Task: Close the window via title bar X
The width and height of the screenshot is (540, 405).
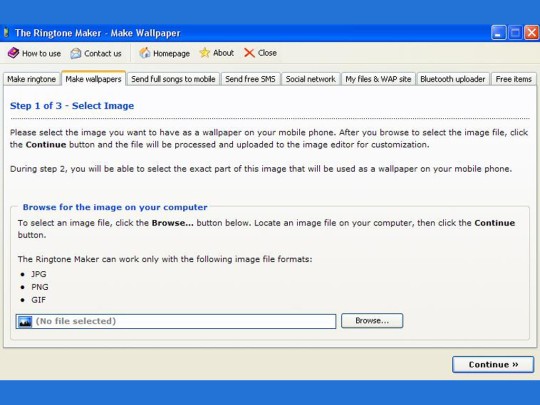Action: click(x=531, y=33)
